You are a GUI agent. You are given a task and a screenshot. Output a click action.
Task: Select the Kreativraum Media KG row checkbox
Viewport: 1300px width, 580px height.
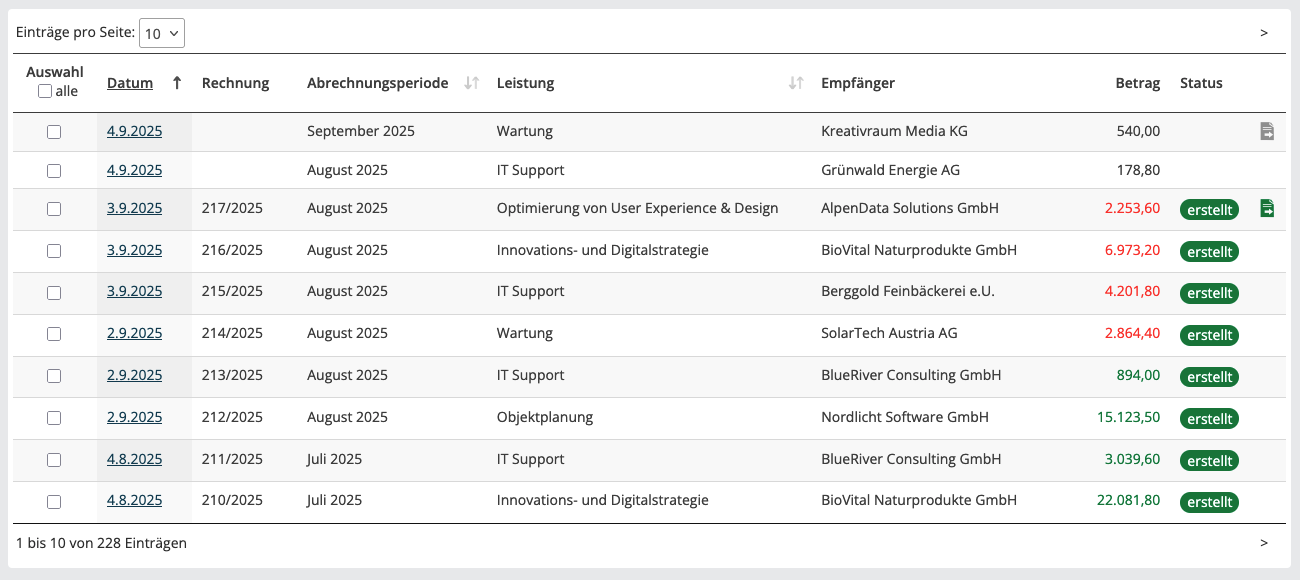click(x=54, y=132)
